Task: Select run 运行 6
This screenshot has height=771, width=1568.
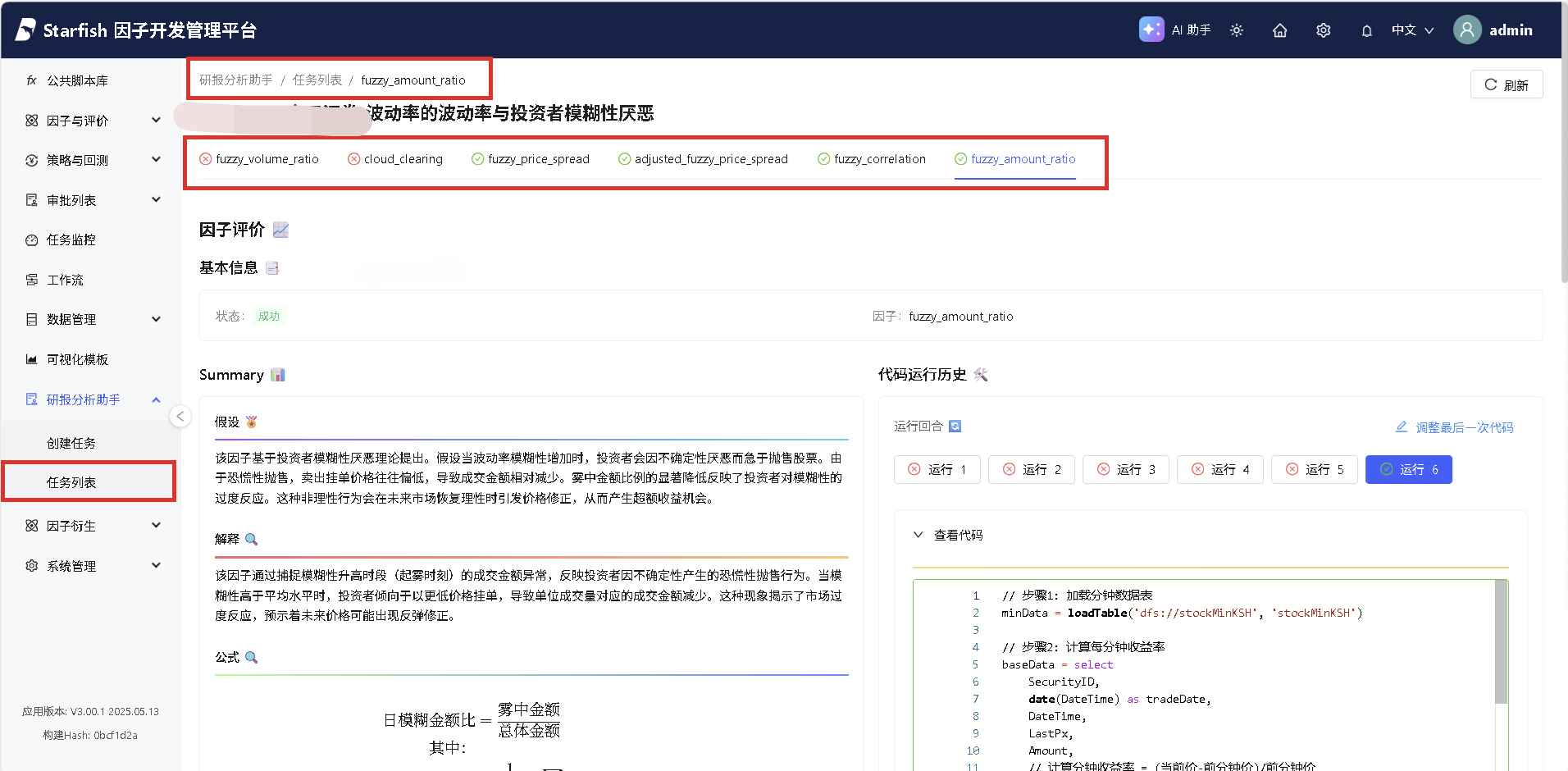Action: coord(1409,469)
